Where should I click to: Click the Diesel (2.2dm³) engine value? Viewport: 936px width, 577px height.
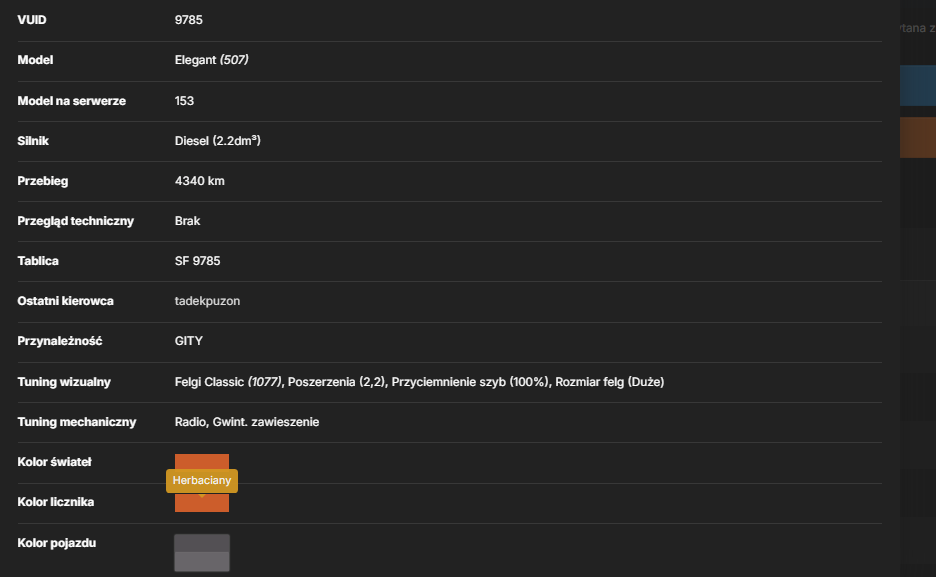[x=218, y=141]
